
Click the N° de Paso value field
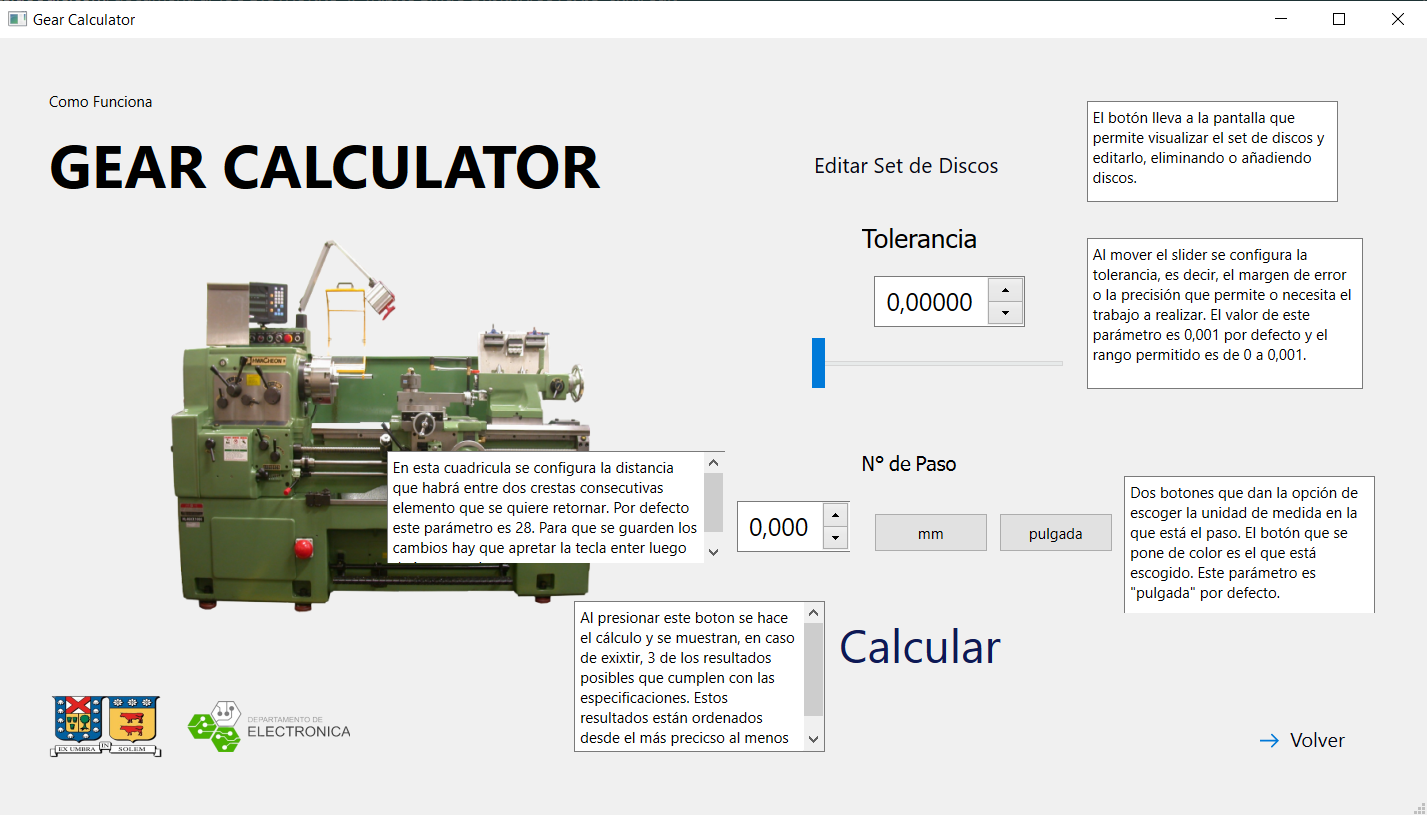(x=779, y=527)
